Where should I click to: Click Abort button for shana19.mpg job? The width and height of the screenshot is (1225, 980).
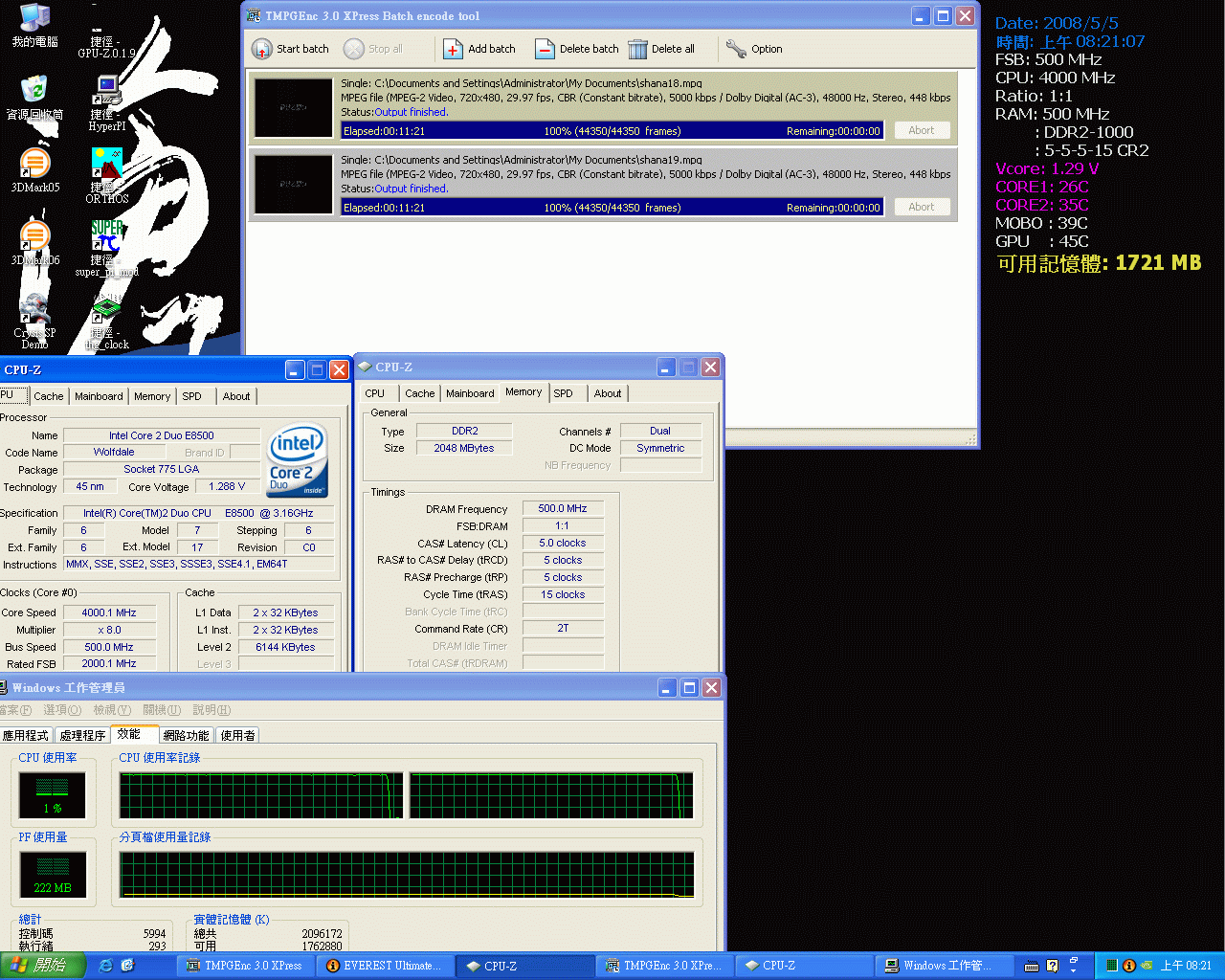click(922, 207)
